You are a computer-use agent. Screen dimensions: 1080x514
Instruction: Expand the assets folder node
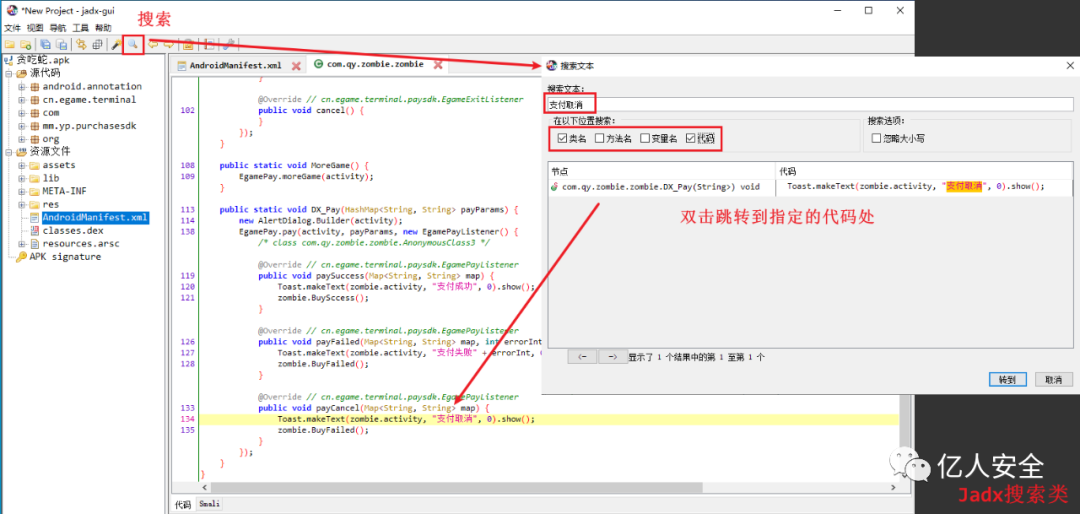point(22,165)
